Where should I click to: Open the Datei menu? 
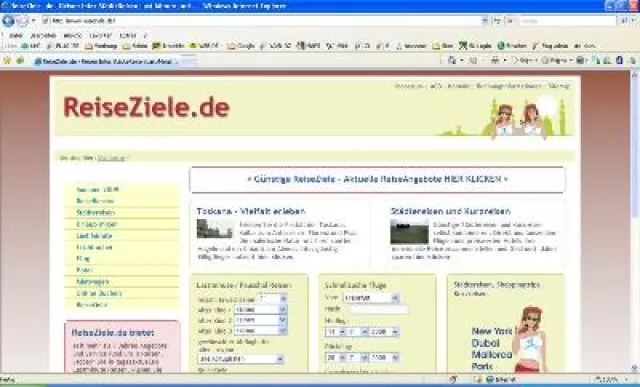(16, 36)
